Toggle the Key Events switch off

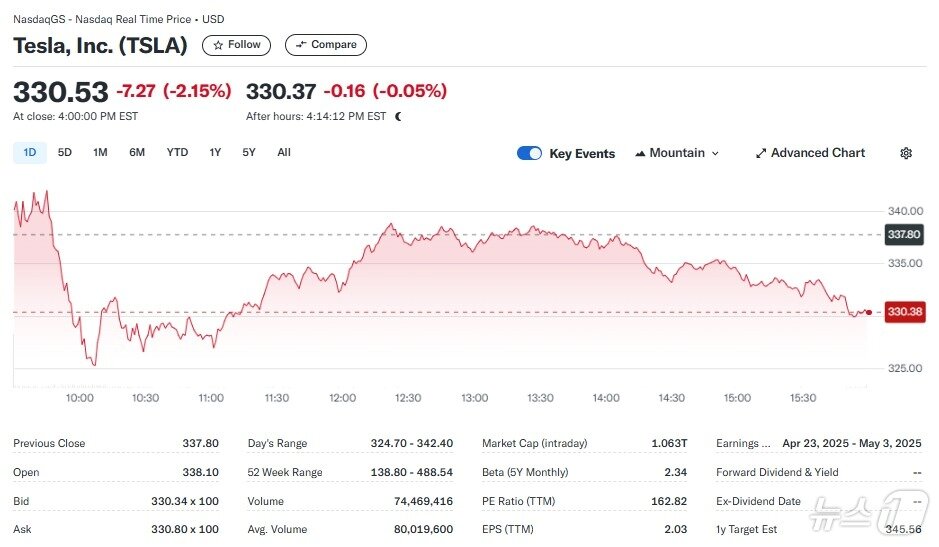click(x=529, y=153)
